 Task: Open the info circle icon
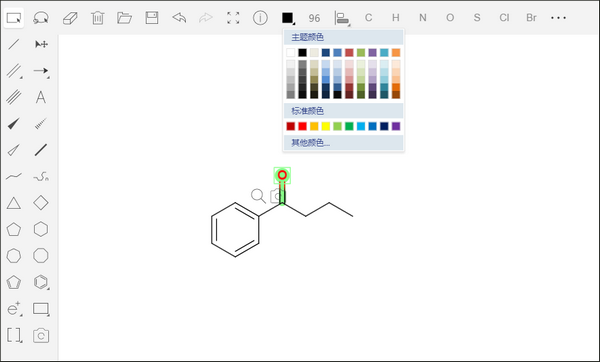pos(260,18)
